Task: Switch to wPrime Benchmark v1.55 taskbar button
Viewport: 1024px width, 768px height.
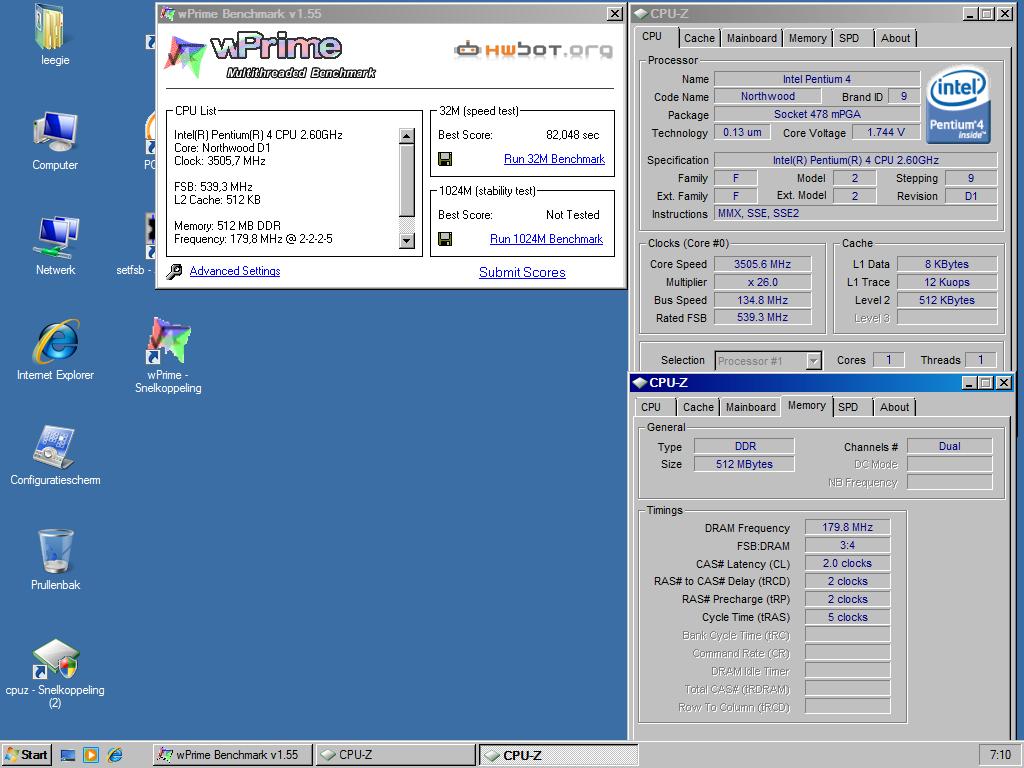Action: pos(232,755)
